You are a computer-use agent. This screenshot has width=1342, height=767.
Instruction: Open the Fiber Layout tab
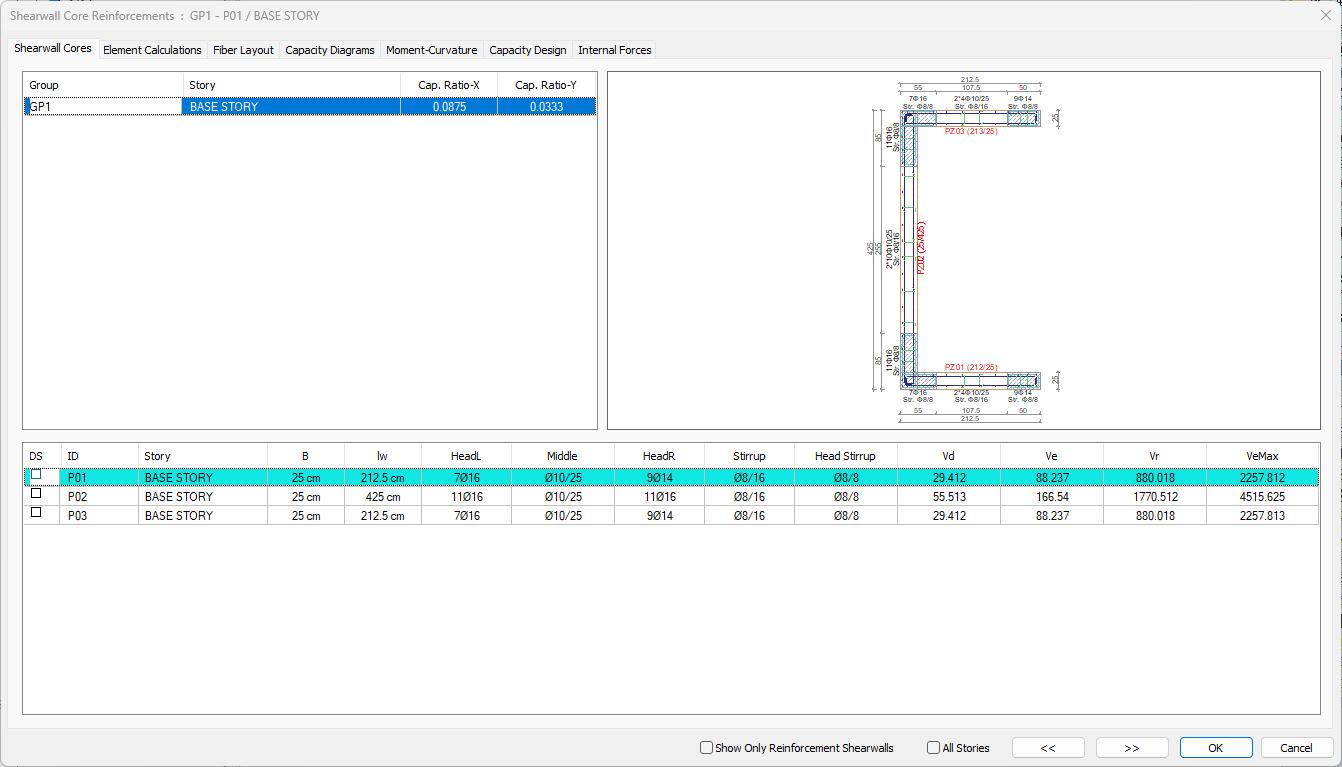tap(243, 50)
